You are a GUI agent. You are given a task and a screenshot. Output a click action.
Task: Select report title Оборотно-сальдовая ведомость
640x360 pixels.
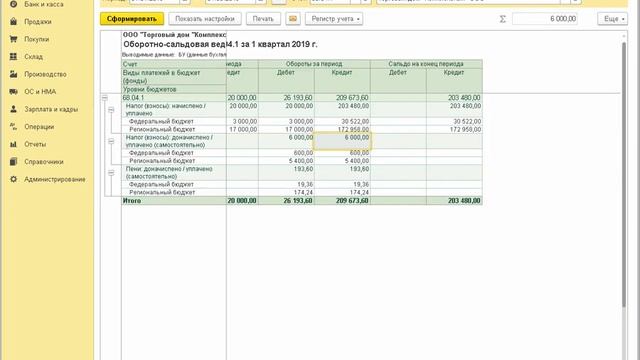pyautogui.click(x=220, y=44)
